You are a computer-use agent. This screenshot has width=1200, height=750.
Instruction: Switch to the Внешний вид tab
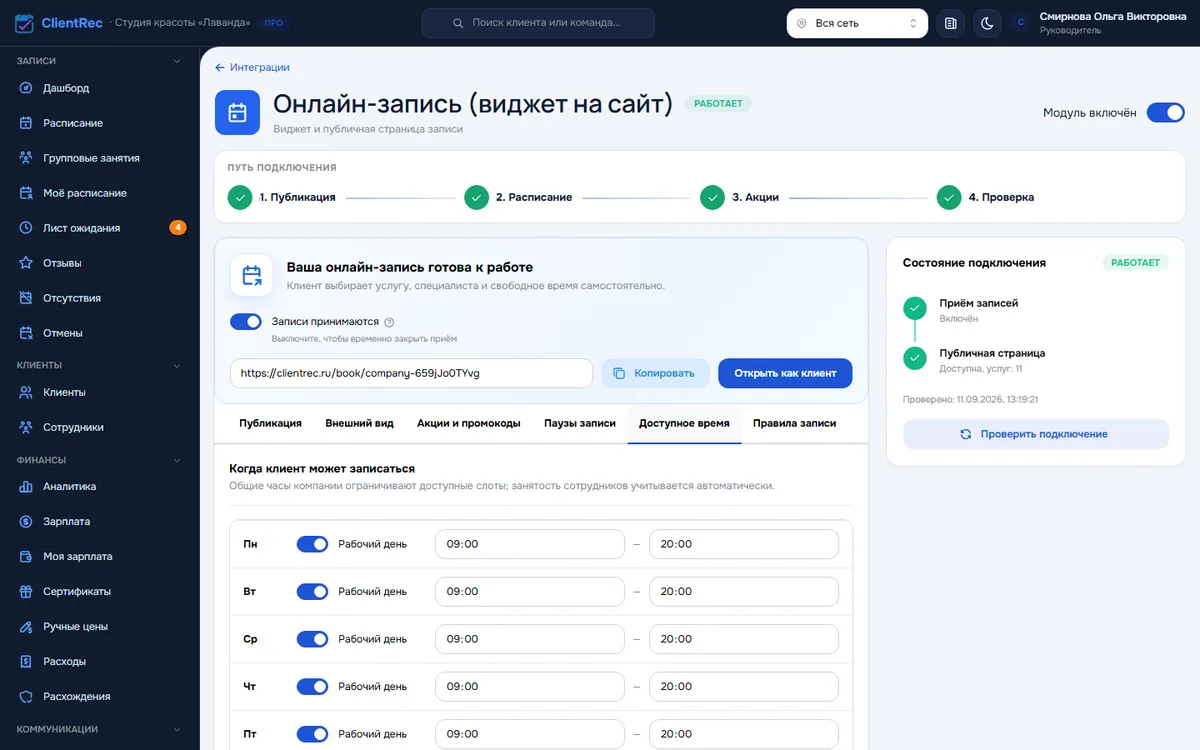point(359,423)
